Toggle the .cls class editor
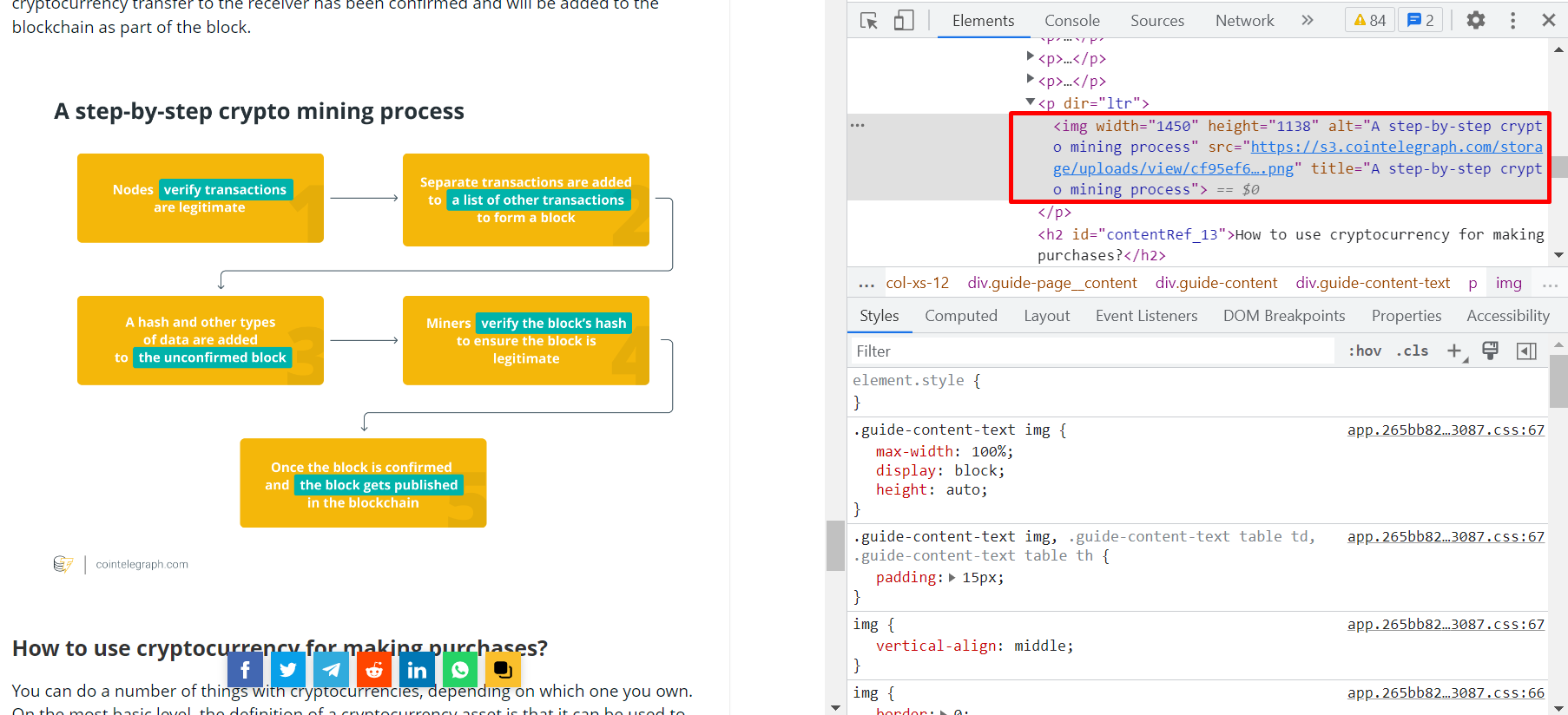1568x715 pixels. [x=1412, y=351]
